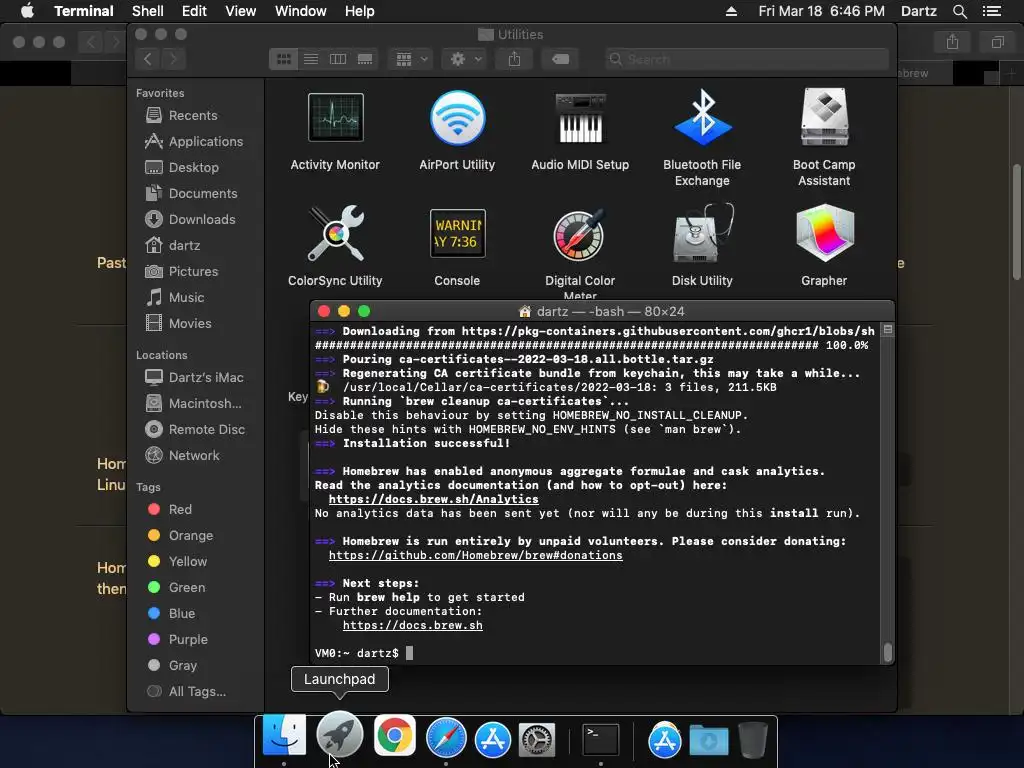1024x768 pixels.
Task: Open AirPort Utility icon
Action: pos(457,118)
